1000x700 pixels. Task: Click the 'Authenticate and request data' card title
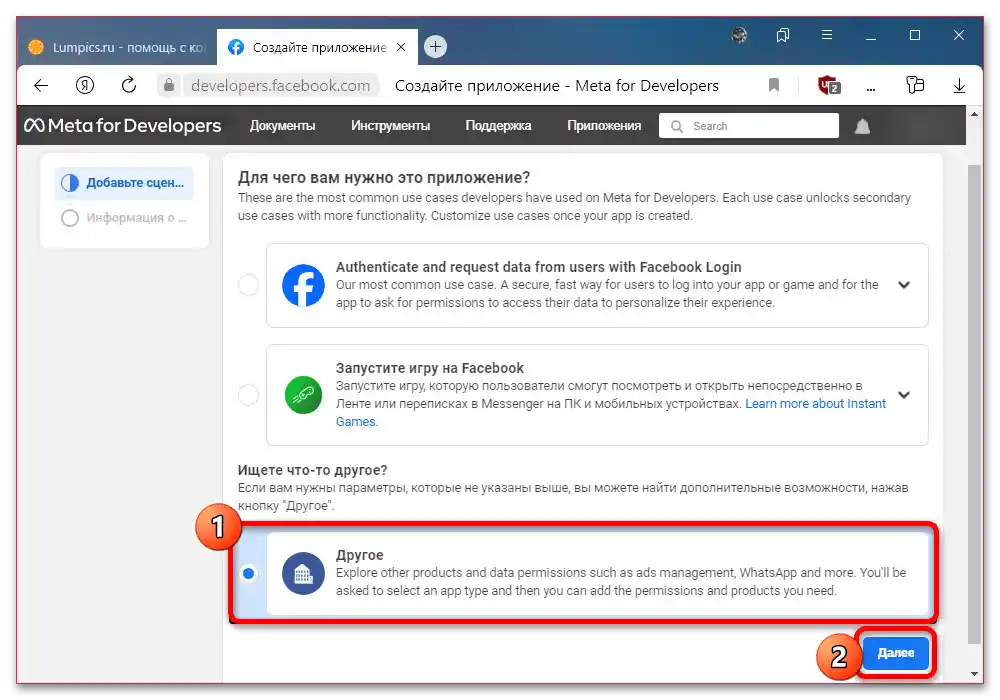[538, 266]
